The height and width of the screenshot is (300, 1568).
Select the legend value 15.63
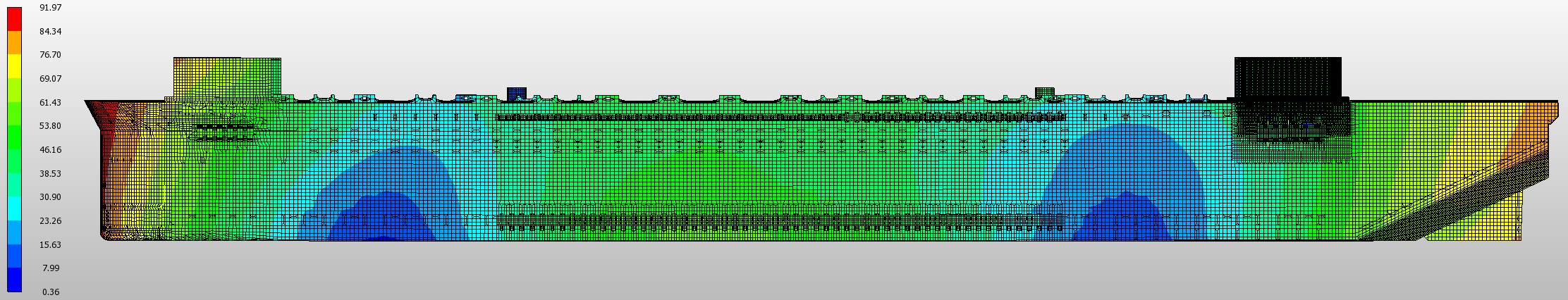pyautogui.click(x=51, y=245)
